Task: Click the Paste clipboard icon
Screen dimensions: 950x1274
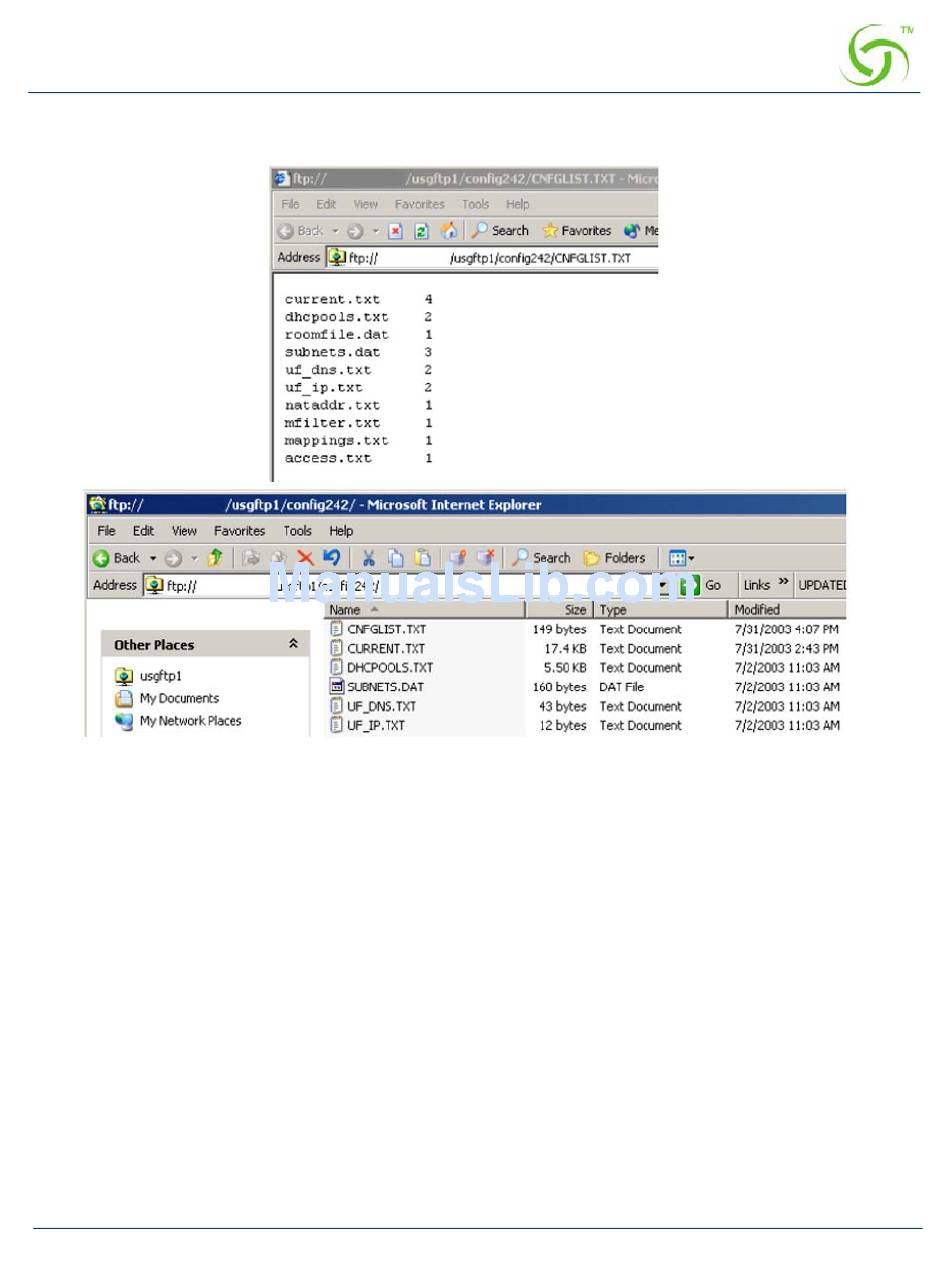Action: (423, 558)
